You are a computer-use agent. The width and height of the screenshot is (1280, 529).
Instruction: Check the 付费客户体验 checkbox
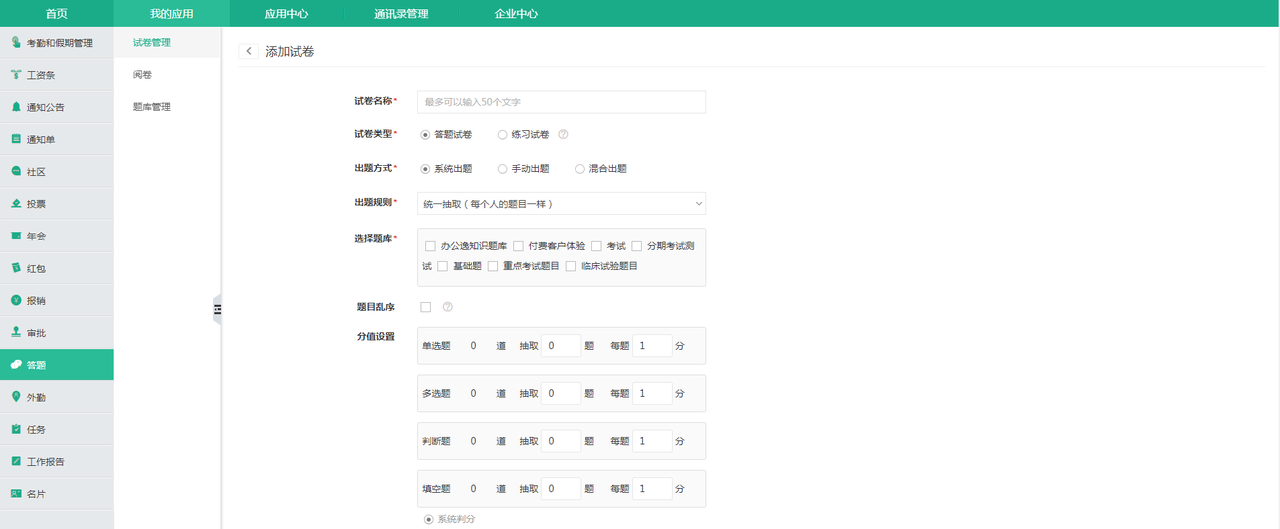coord(518,246)
